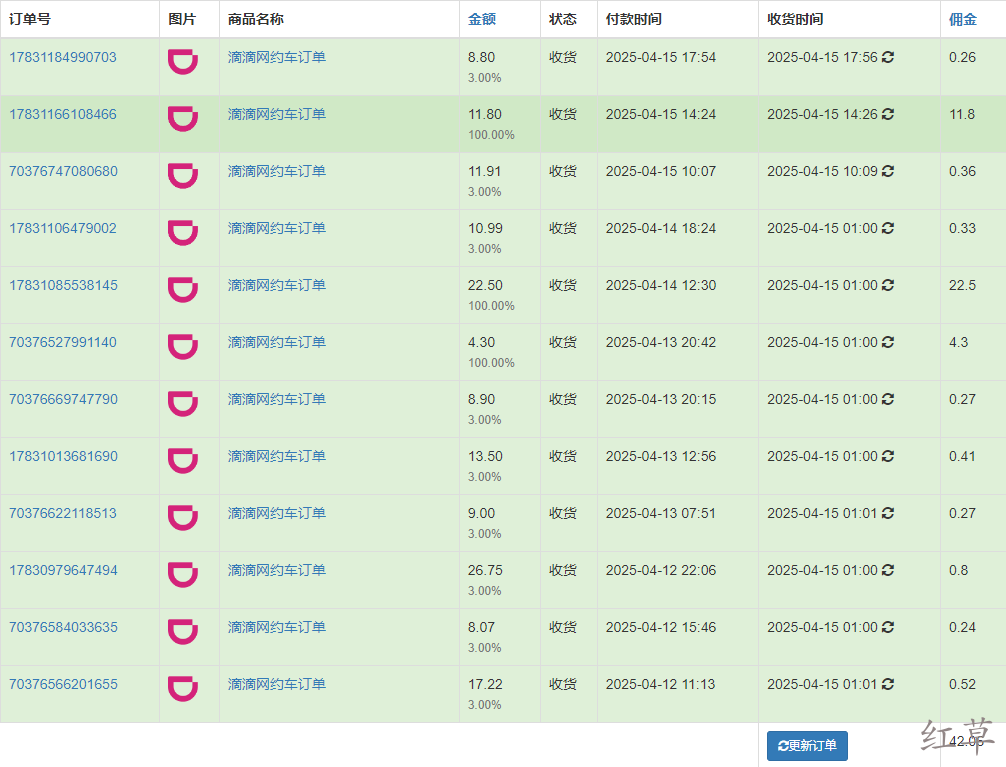Open 滴滴网约车订单 link for order 70376527991140
Screen dimensions: 1006x767
(277, 342)
